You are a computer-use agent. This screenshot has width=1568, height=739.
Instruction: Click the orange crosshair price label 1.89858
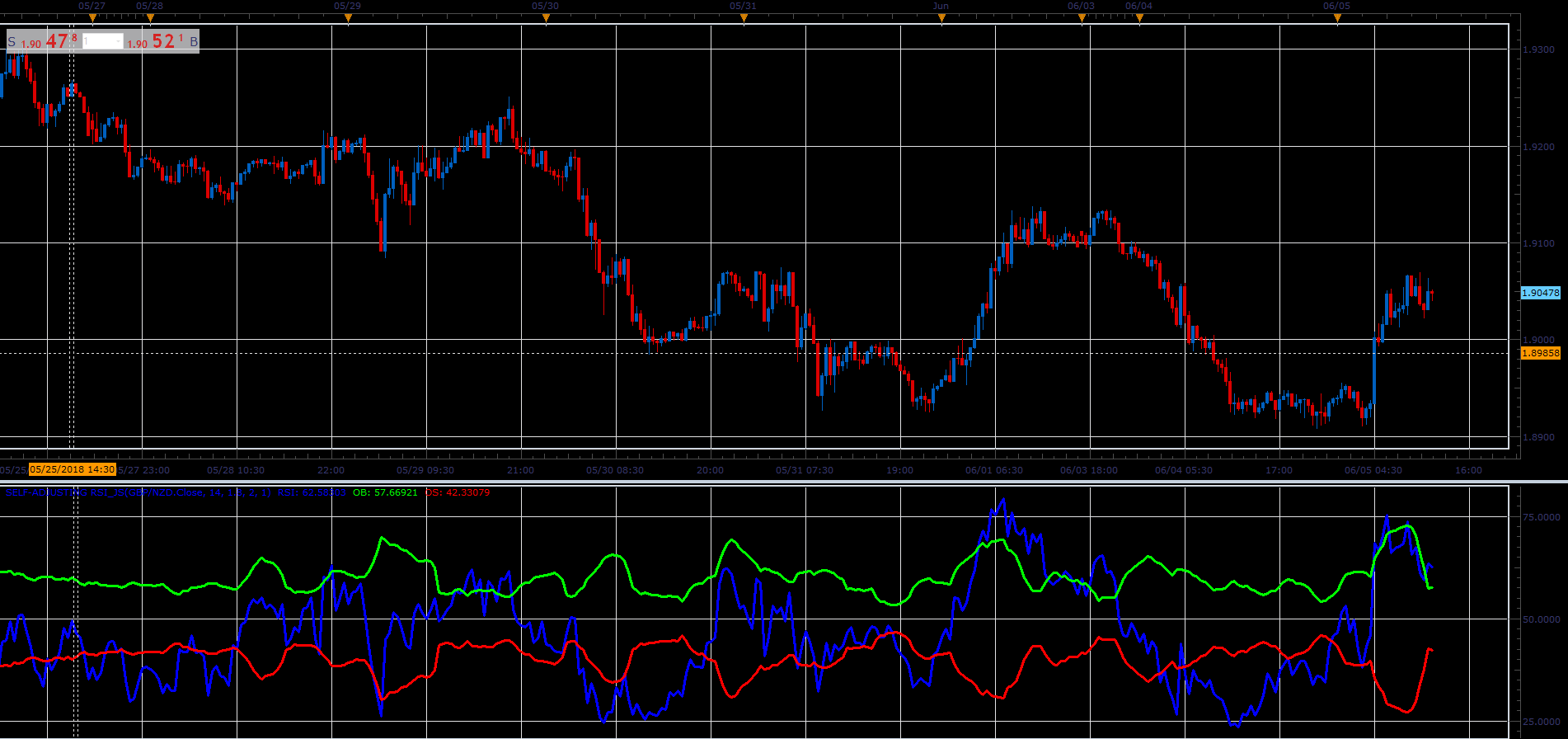1540,353
